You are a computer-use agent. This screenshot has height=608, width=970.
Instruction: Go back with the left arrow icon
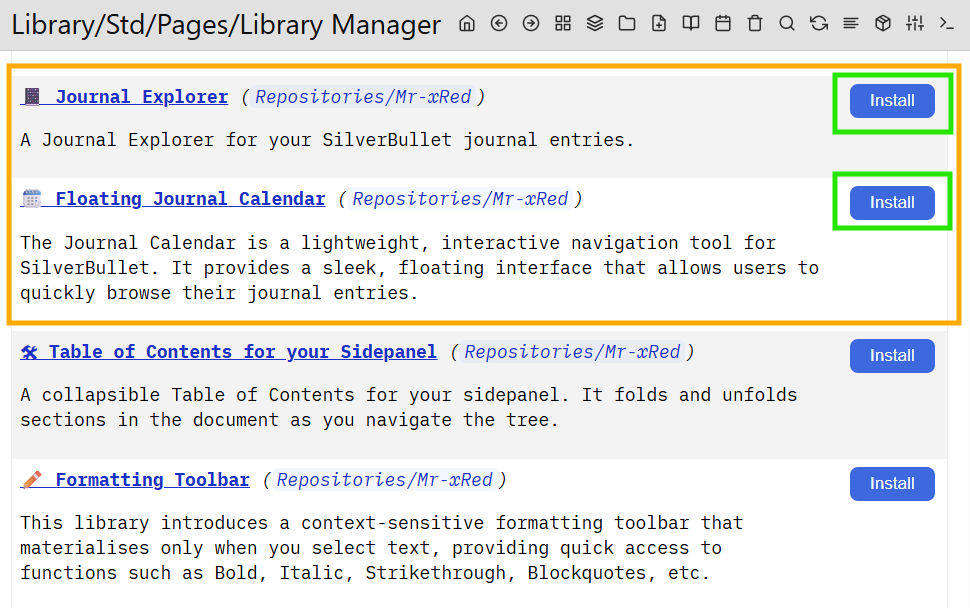pos(499,24)
